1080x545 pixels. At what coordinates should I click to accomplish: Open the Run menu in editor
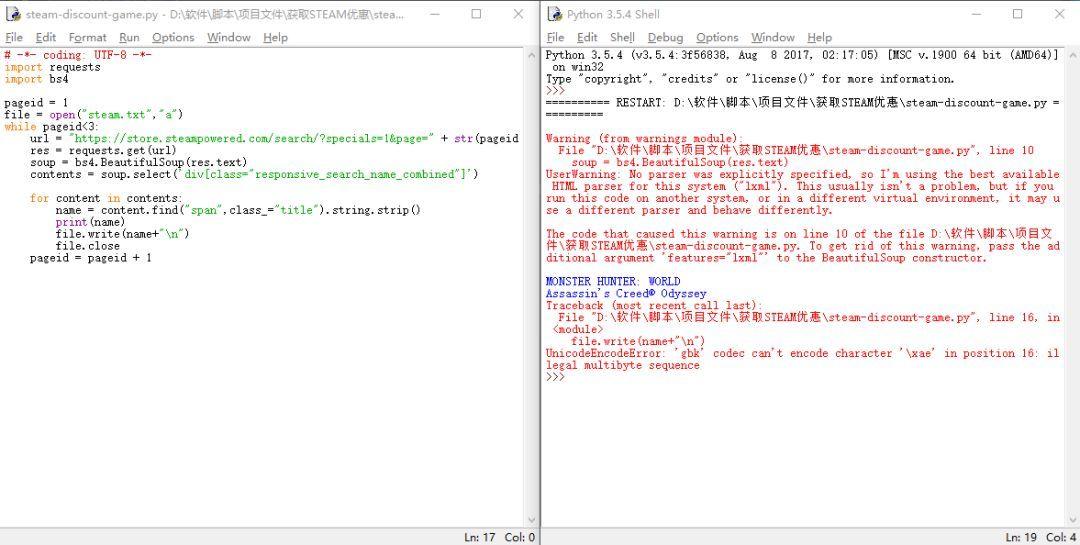129,37
